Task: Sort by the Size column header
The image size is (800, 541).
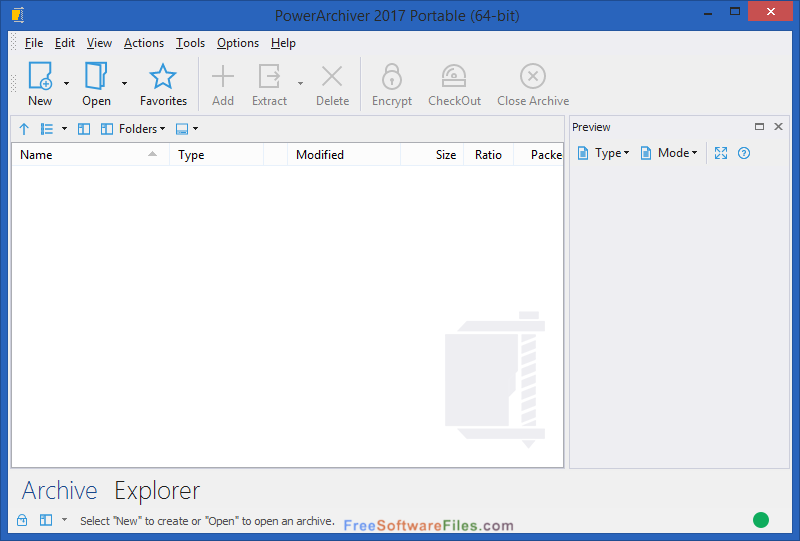Action: [x=432, y=155]
